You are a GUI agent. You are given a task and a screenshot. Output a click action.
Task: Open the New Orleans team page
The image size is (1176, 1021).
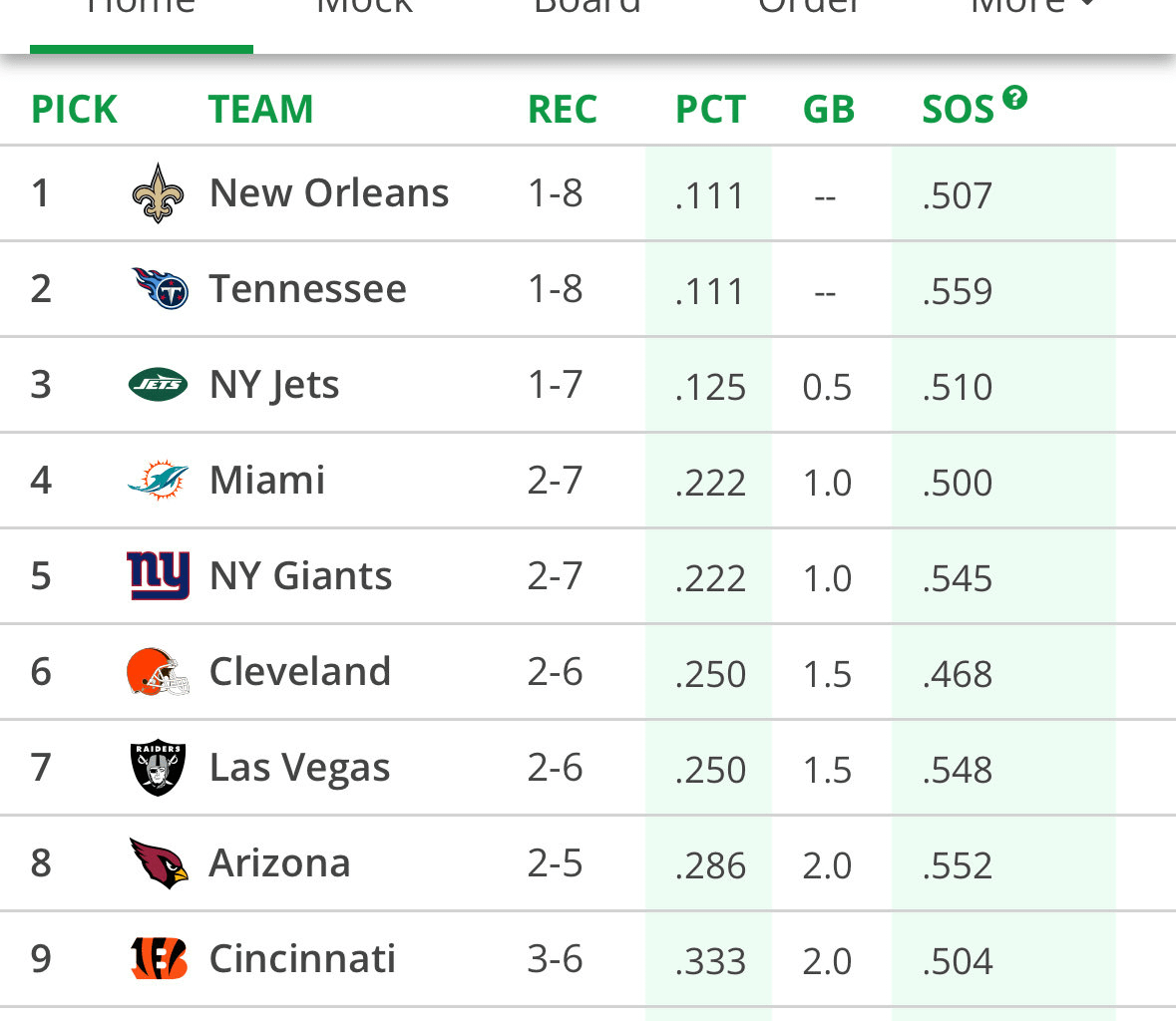pos(329,192)
